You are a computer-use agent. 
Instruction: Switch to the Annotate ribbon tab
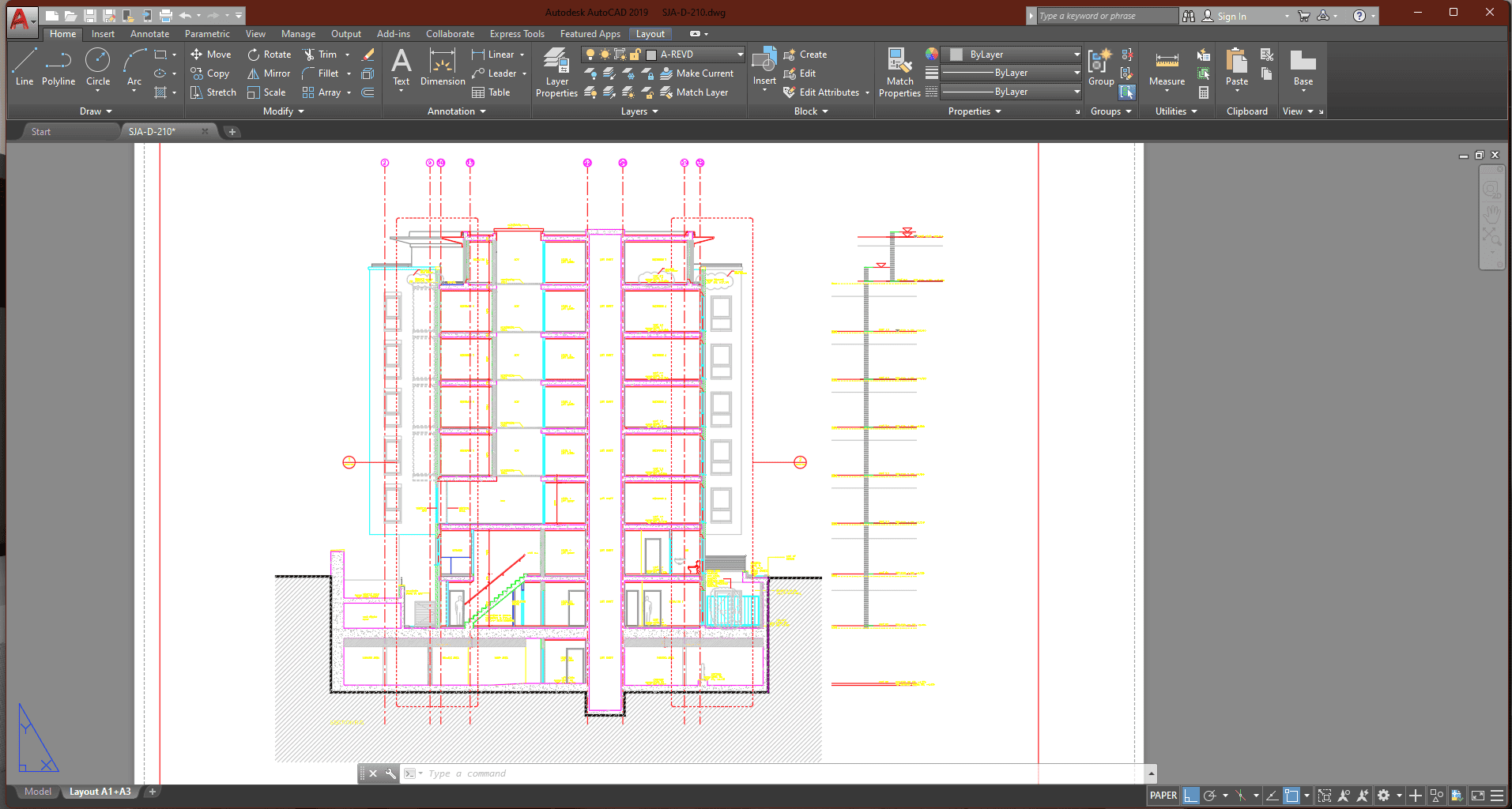click(149, 34)
